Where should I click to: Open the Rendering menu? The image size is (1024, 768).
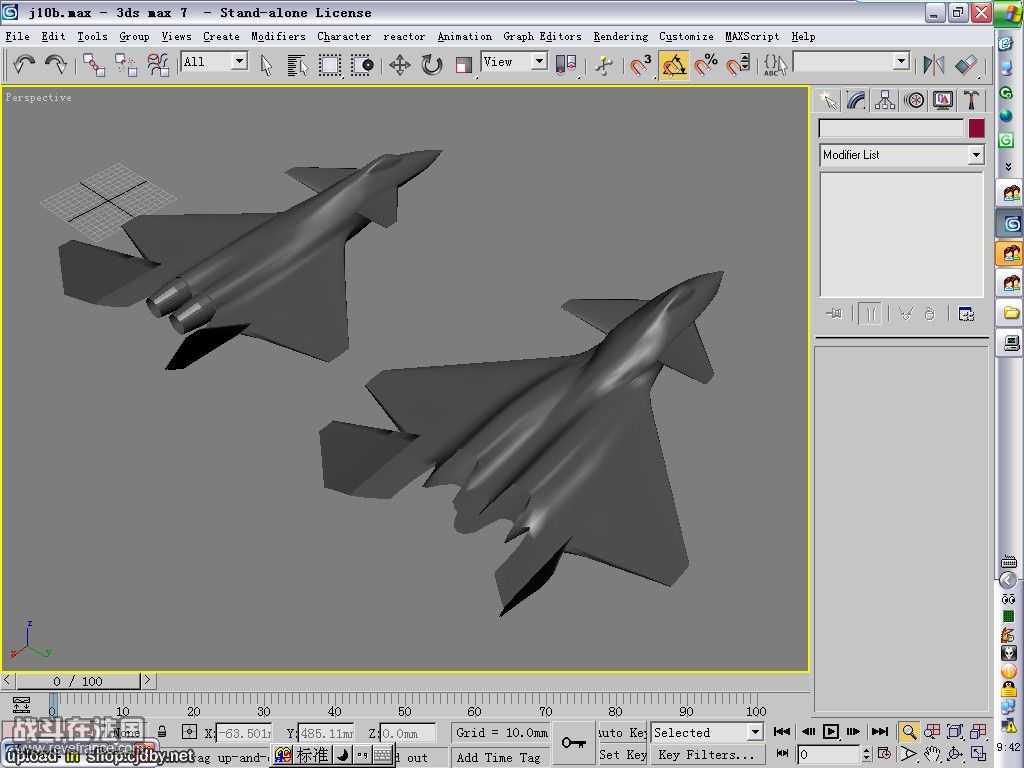click(620, 37)
